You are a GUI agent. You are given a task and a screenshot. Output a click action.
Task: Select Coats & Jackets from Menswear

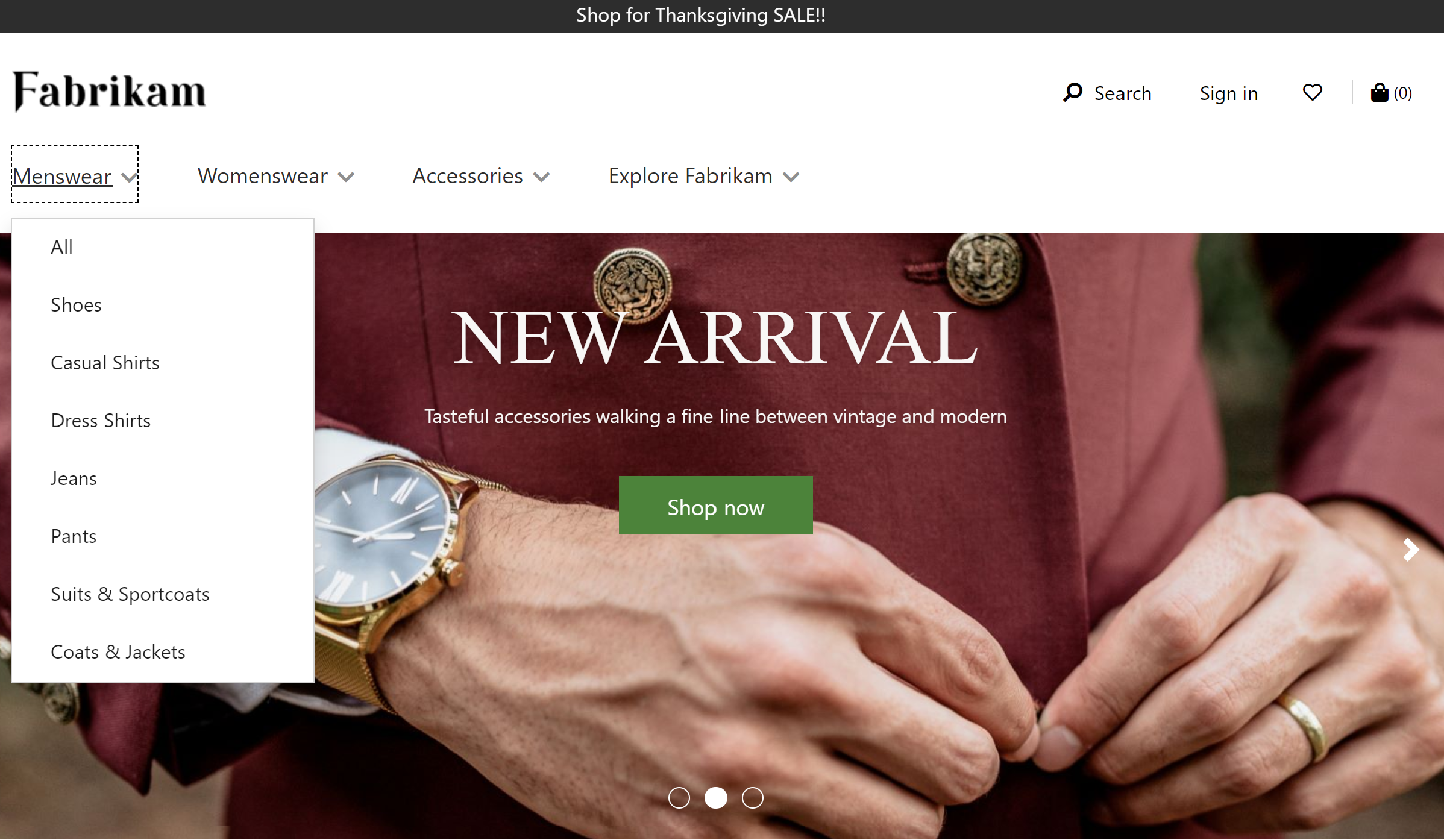(118, 651)
